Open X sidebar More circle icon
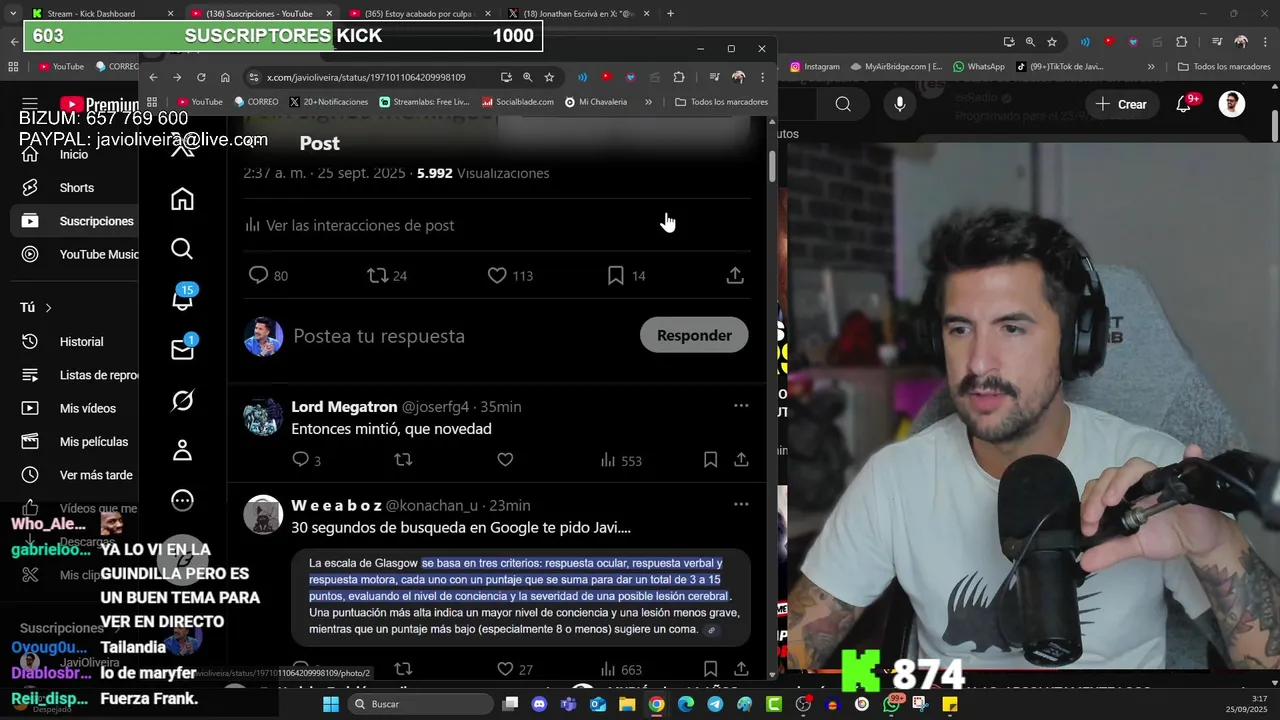This screenshot has height=720, width=1280. pyautogui.click(x=182, y=500)
